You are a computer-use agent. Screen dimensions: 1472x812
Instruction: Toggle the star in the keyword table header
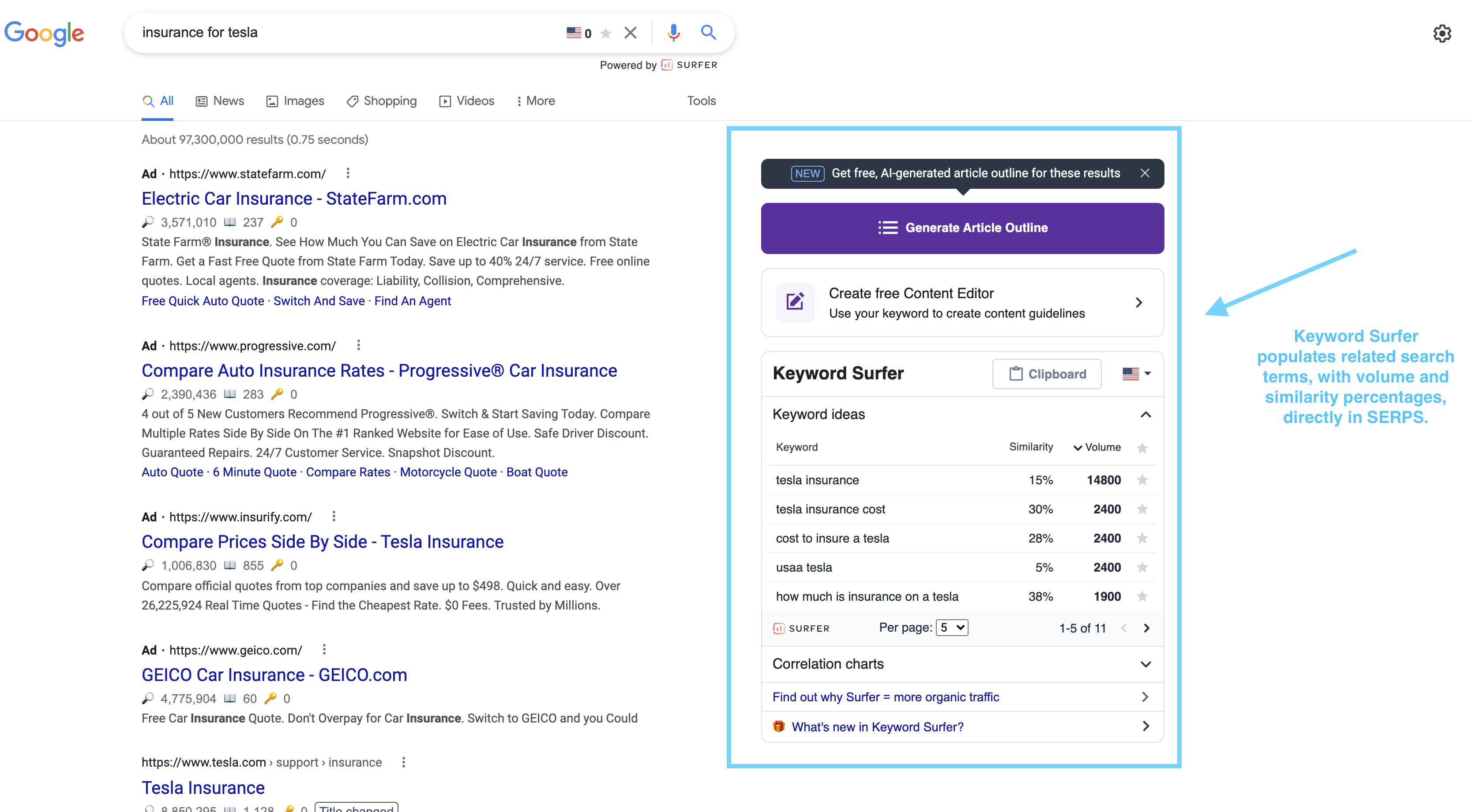pyautogui.click(x=1142, y=448)
